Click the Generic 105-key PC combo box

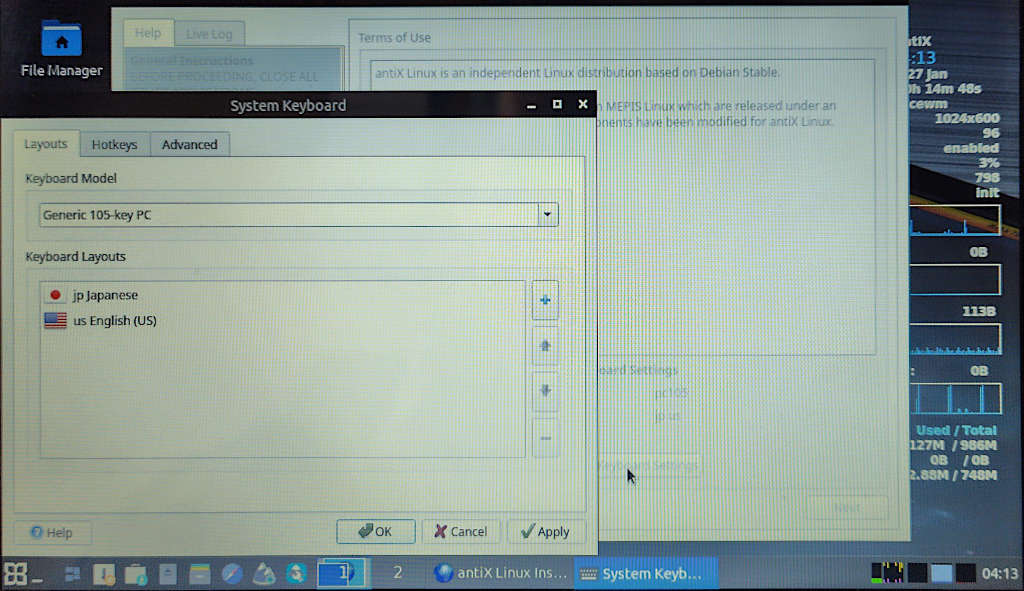288,215
